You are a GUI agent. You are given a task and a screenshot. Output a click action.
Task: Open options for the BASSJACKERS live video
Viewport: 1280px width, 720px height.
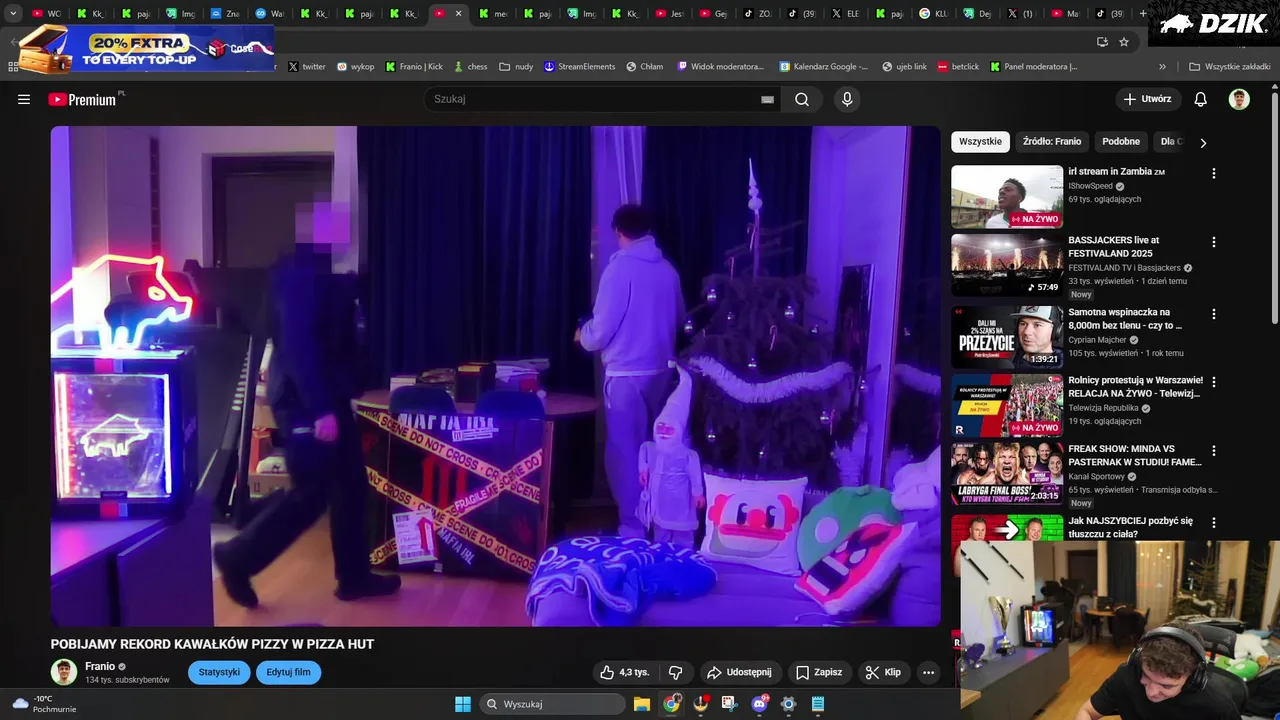1214,242
